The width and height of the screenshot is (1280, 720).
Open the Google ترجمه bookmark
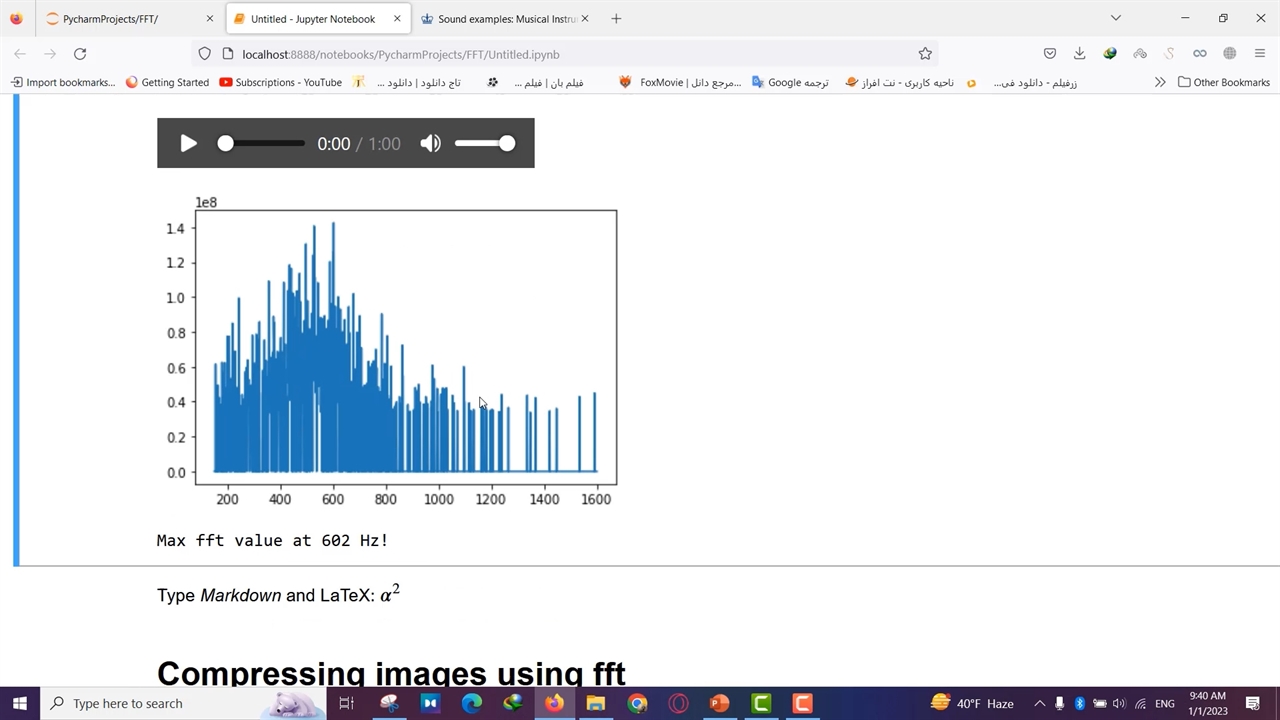click(790, 82)
